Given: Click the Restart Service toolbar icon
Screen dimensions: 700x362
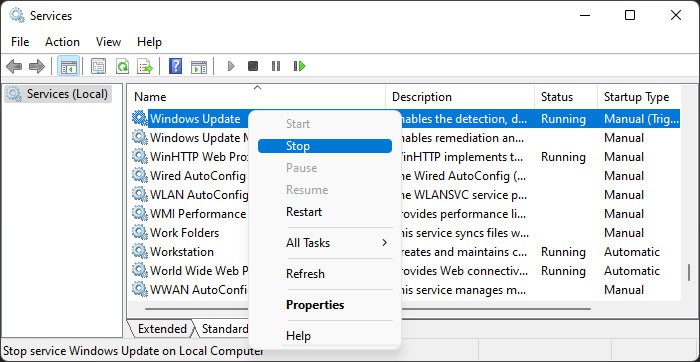Looking at the screenshot, I should pyautogui.click(x=300, y=67).
